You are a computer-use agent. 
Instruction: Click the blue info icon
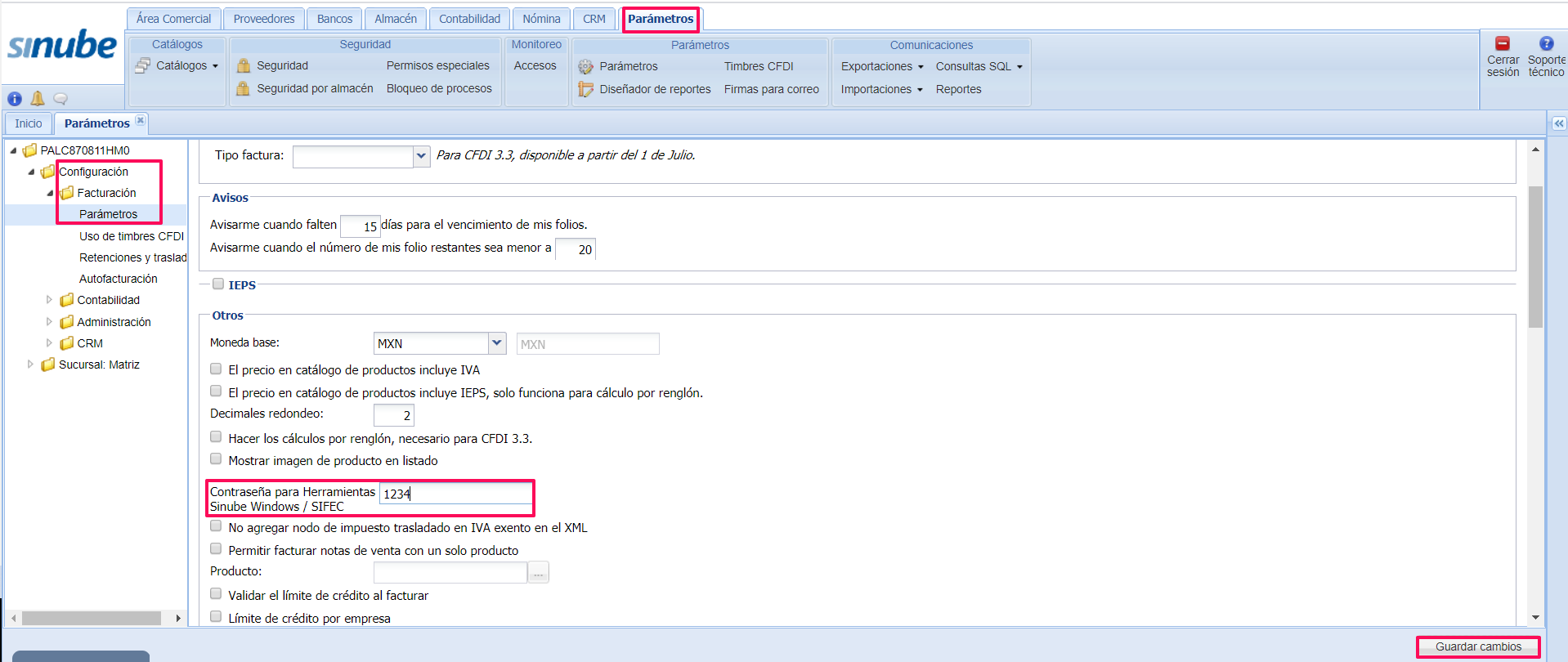[15, 99]
